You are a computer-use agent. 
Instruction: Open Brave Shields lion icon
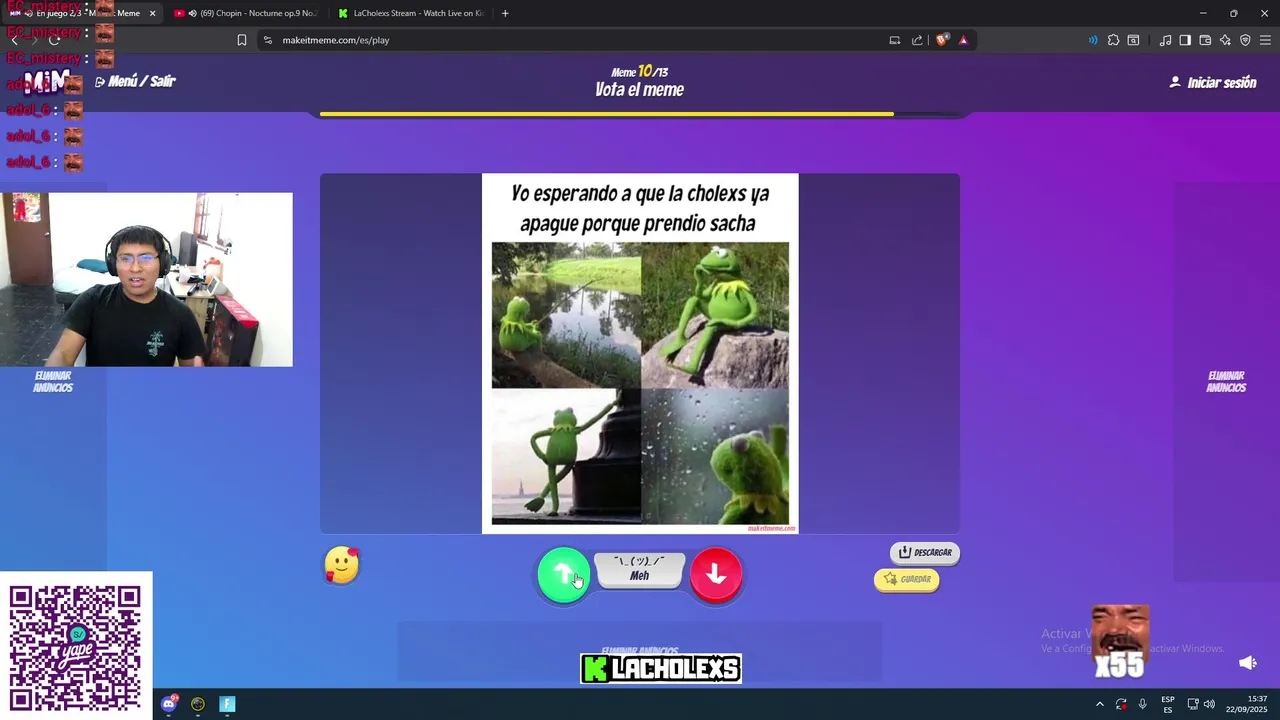click(941, 40)
